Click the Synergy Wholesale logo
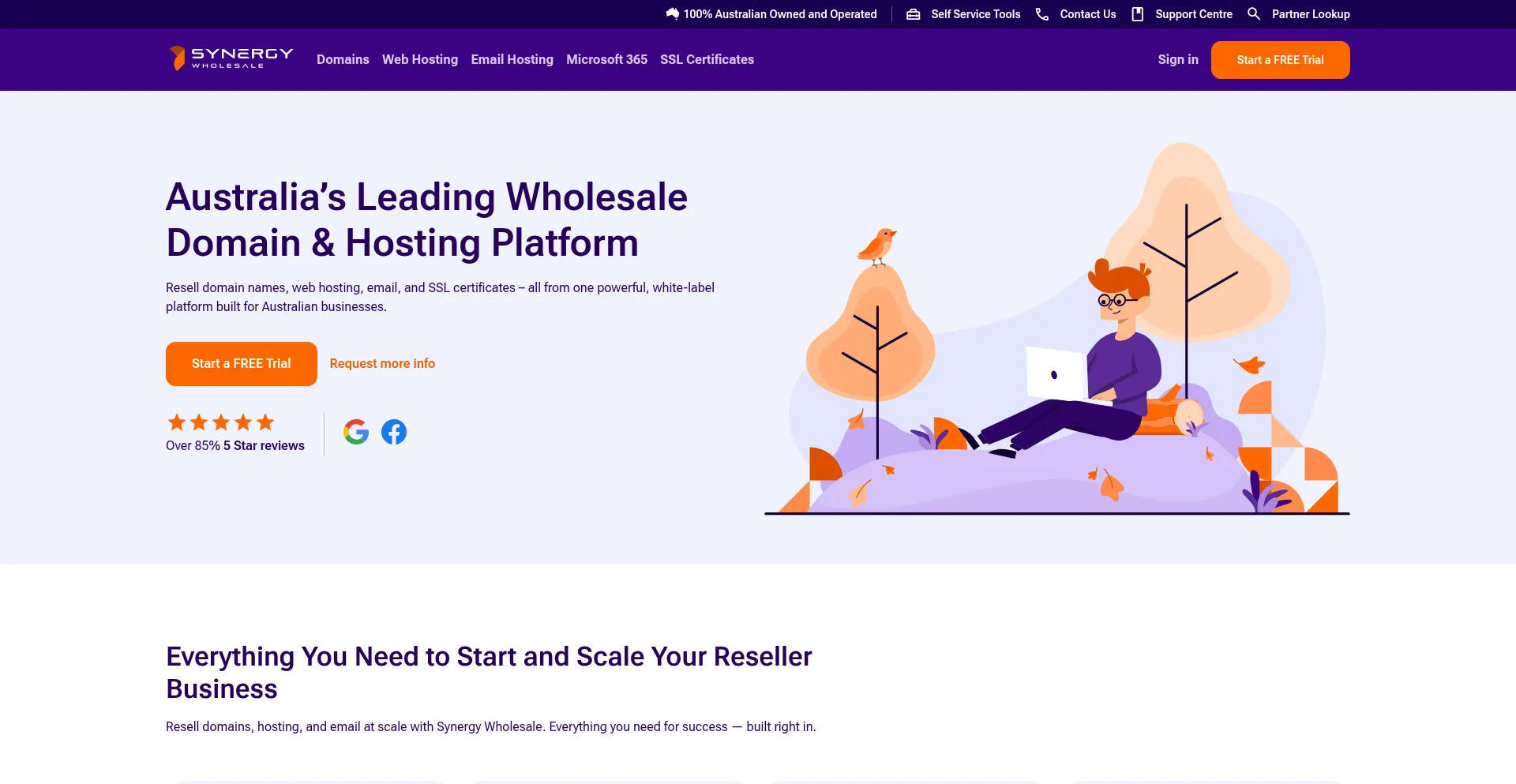 pyautogui.click(x=231, y=58)
